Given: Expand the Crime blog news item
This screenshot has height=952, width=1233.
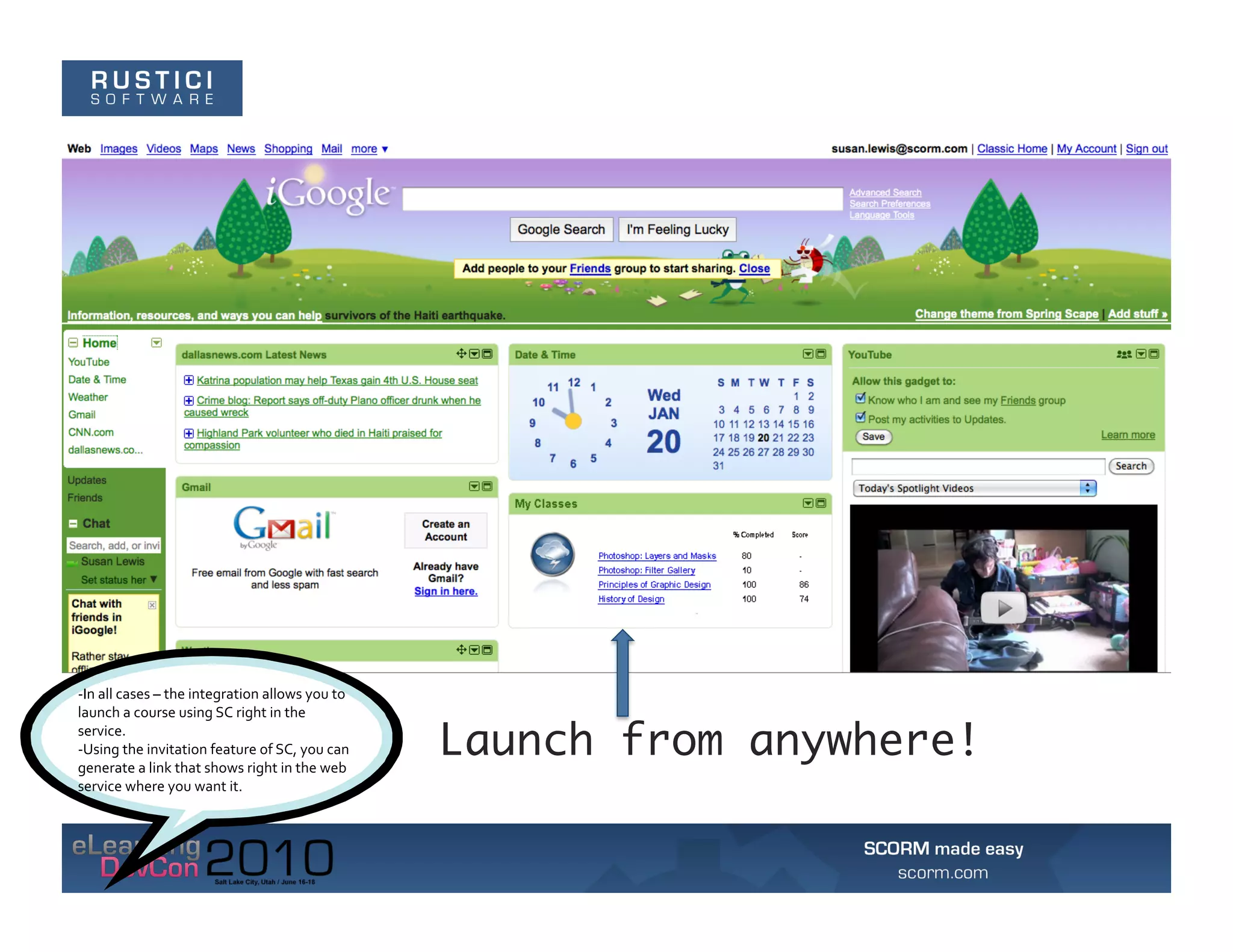Looking at the screenshot, I should pyautogui.click(x=188, y=400).
